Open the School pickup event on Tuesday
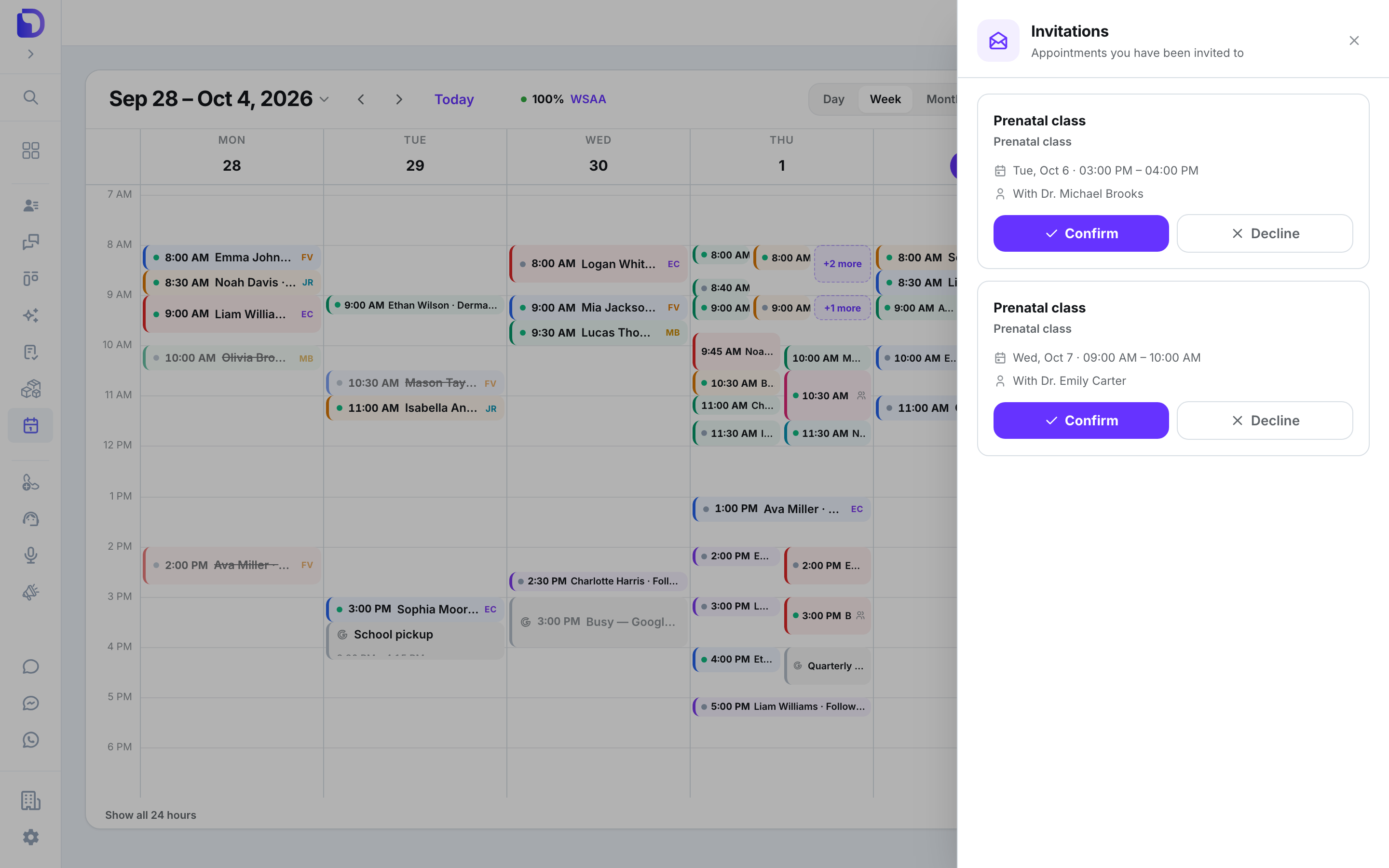Image resolution: width=1389 pixels, height=868 pixels. click(415, 641)
